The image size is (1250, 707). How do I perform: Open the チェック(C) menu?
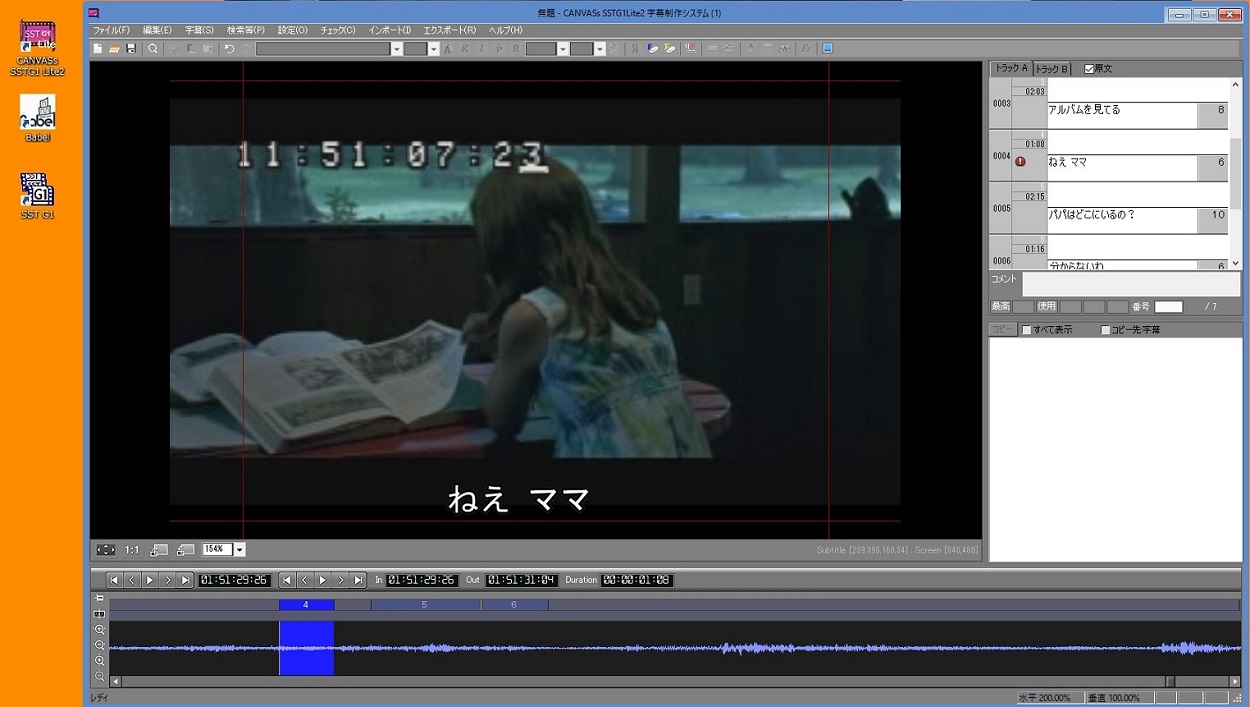338,31
